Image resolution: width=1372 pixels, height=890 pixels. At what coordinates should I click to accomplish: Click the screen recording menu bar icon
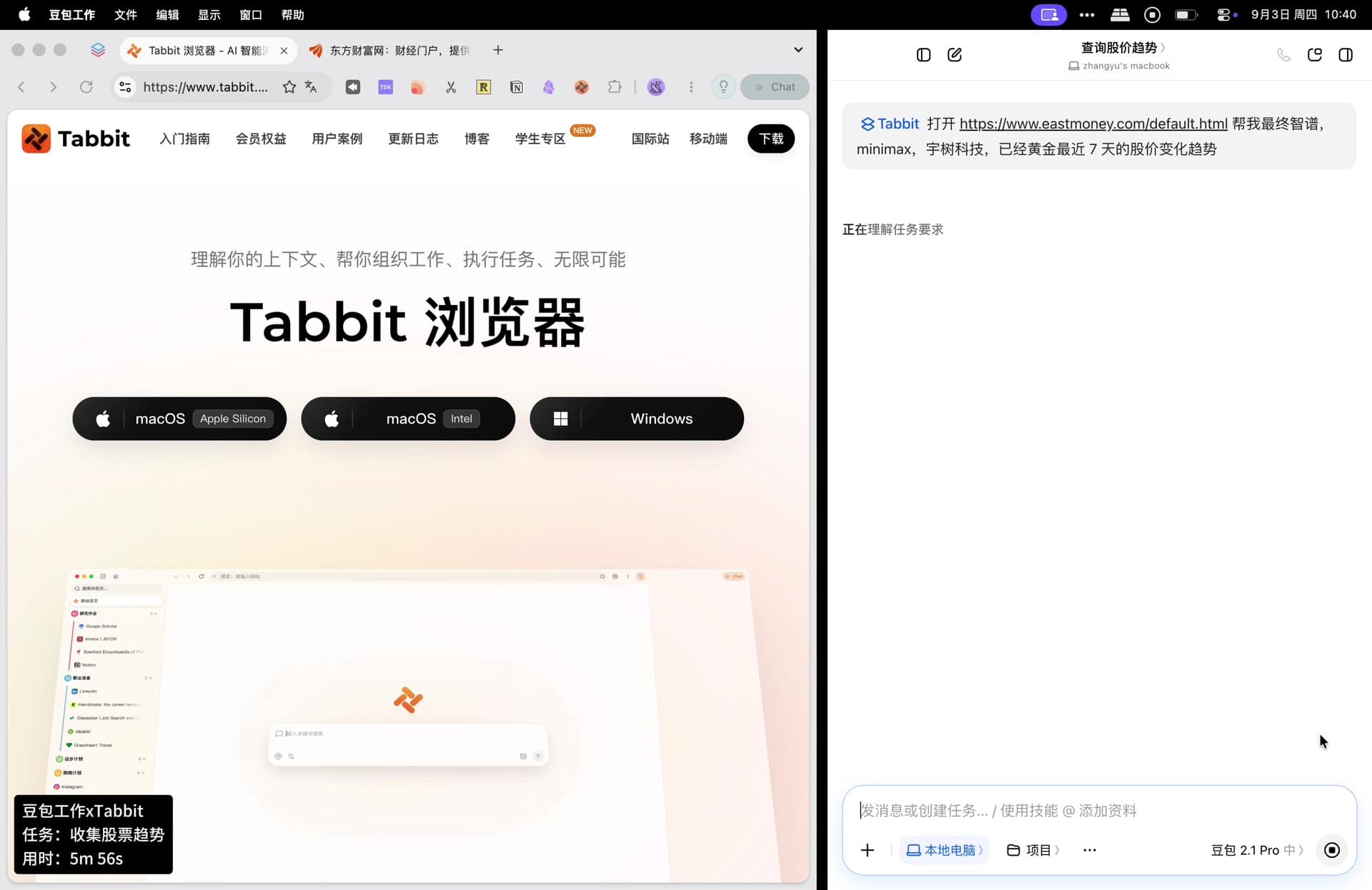point(1152,14)
